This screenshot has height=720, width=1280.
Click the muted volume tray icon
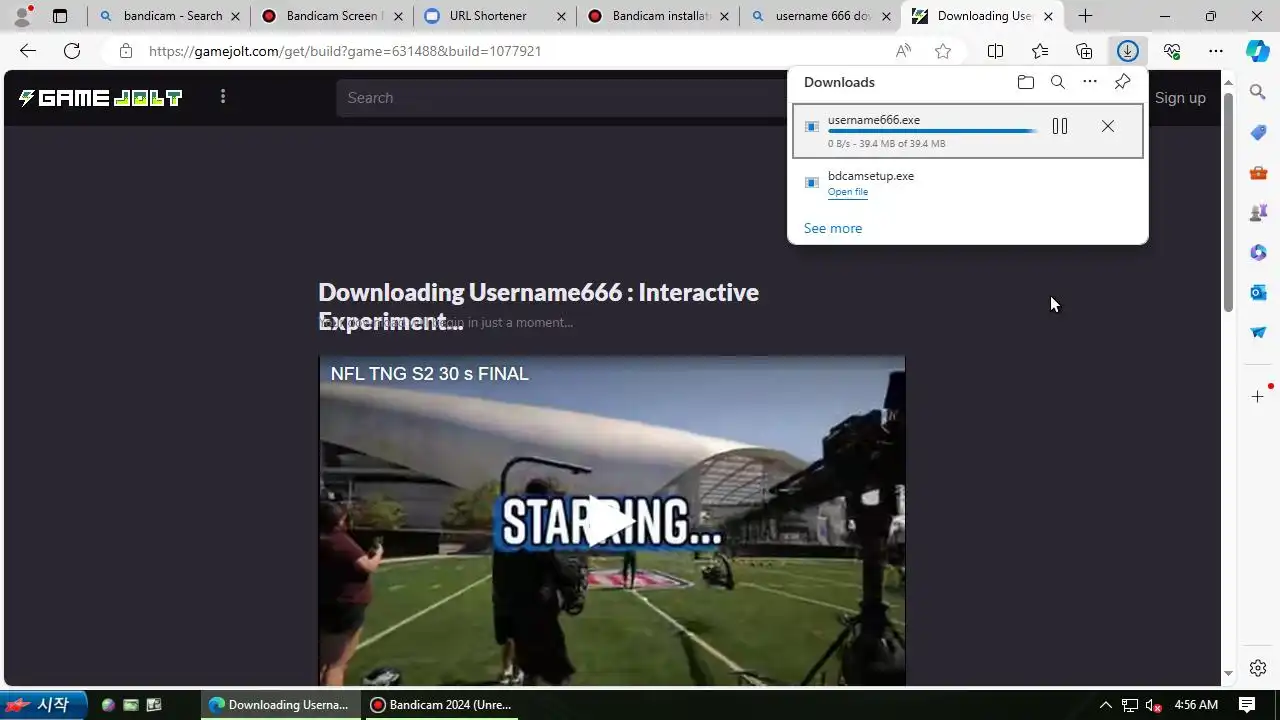[x=1153, y=705]
